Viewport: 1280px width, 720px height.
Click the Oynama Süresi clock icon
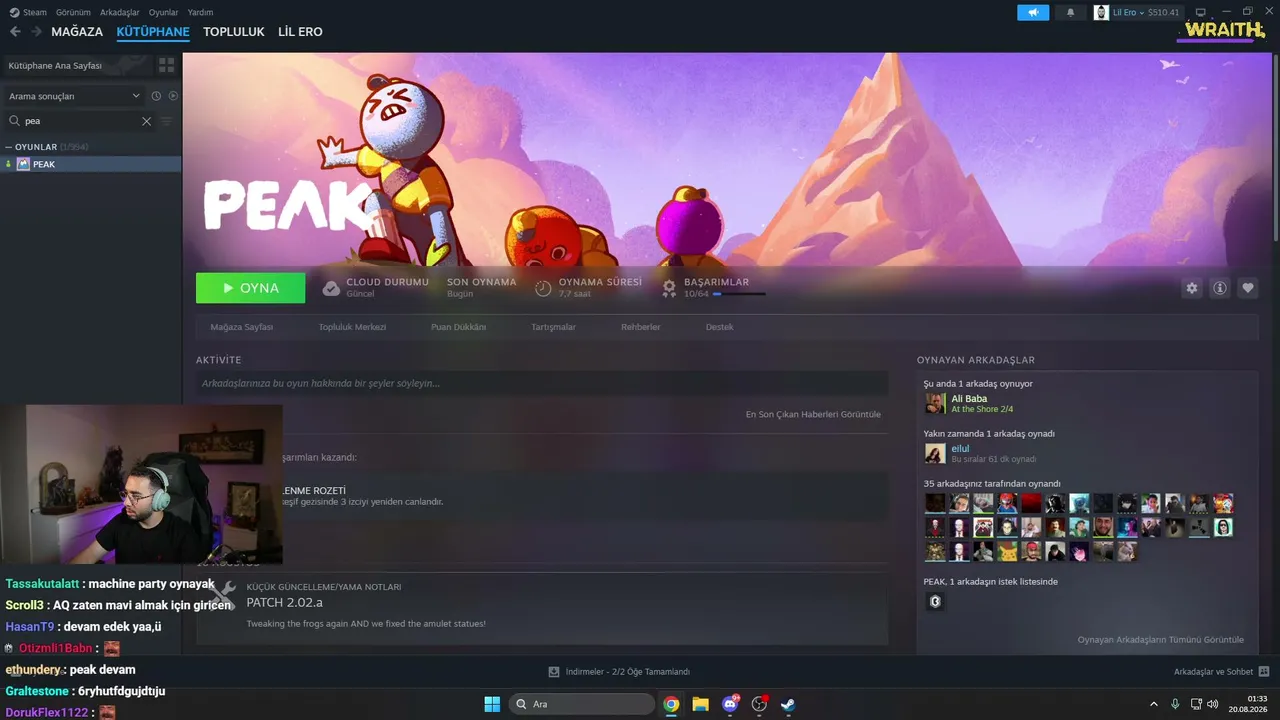pos(543,288)
